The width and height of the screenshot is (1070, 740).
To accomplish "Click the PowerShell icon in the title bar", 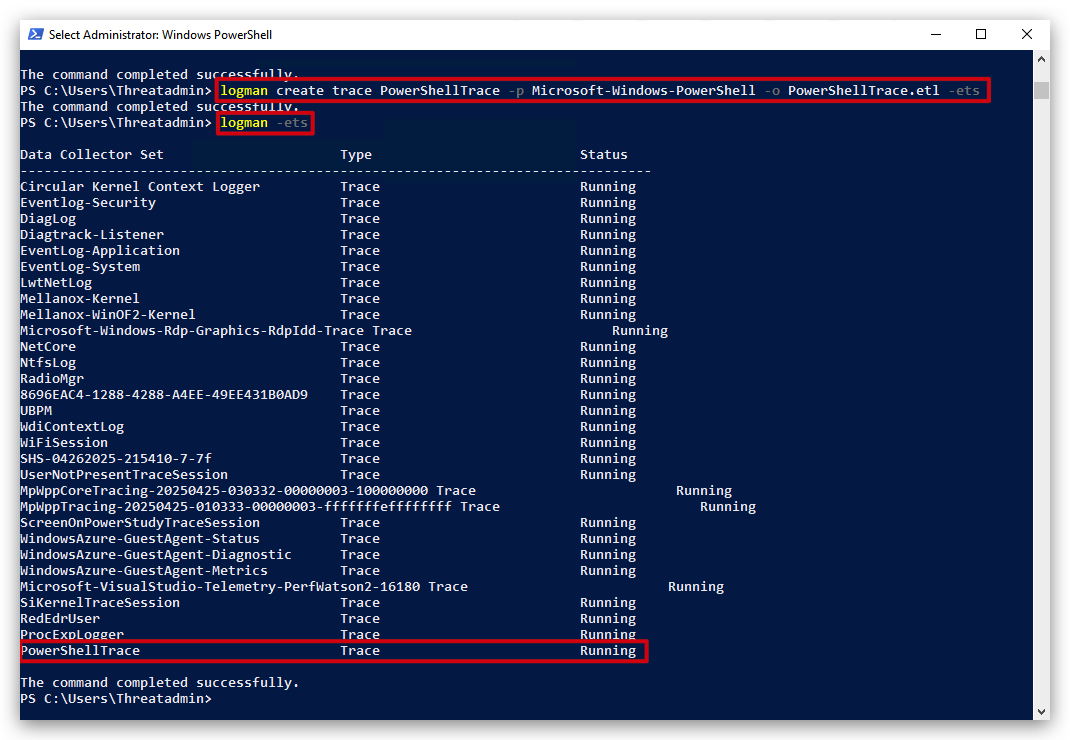I will coord(35,34).
